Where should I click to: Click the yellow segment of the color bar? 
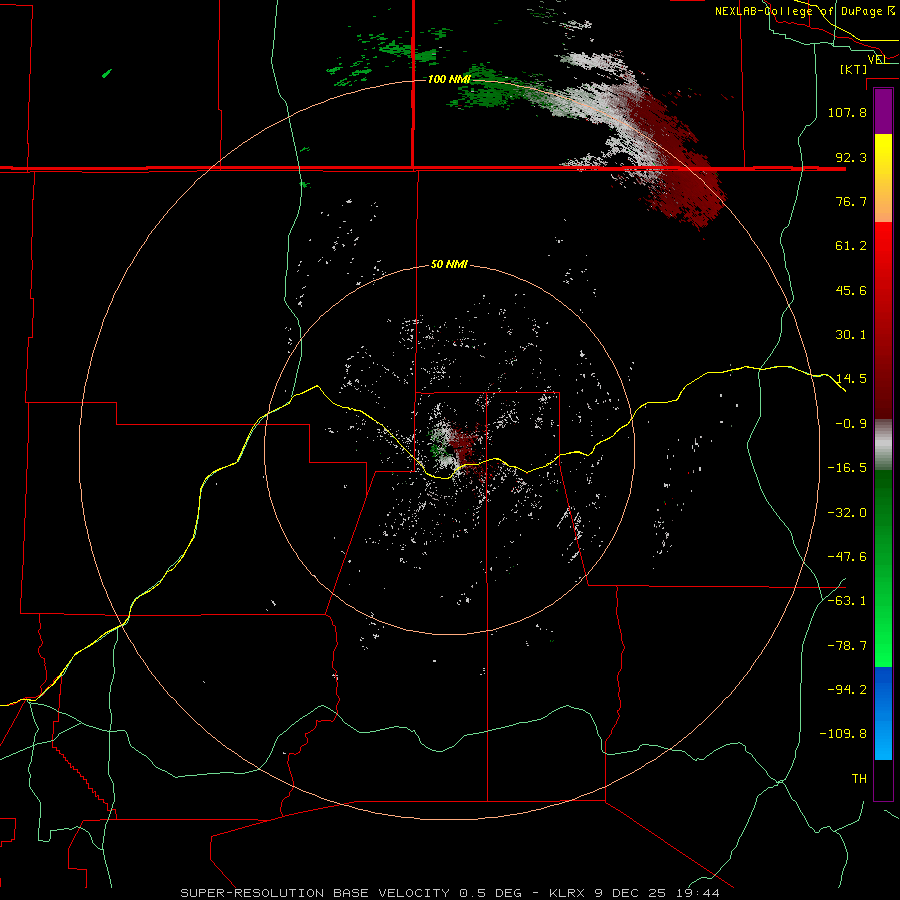coord(883,178)
